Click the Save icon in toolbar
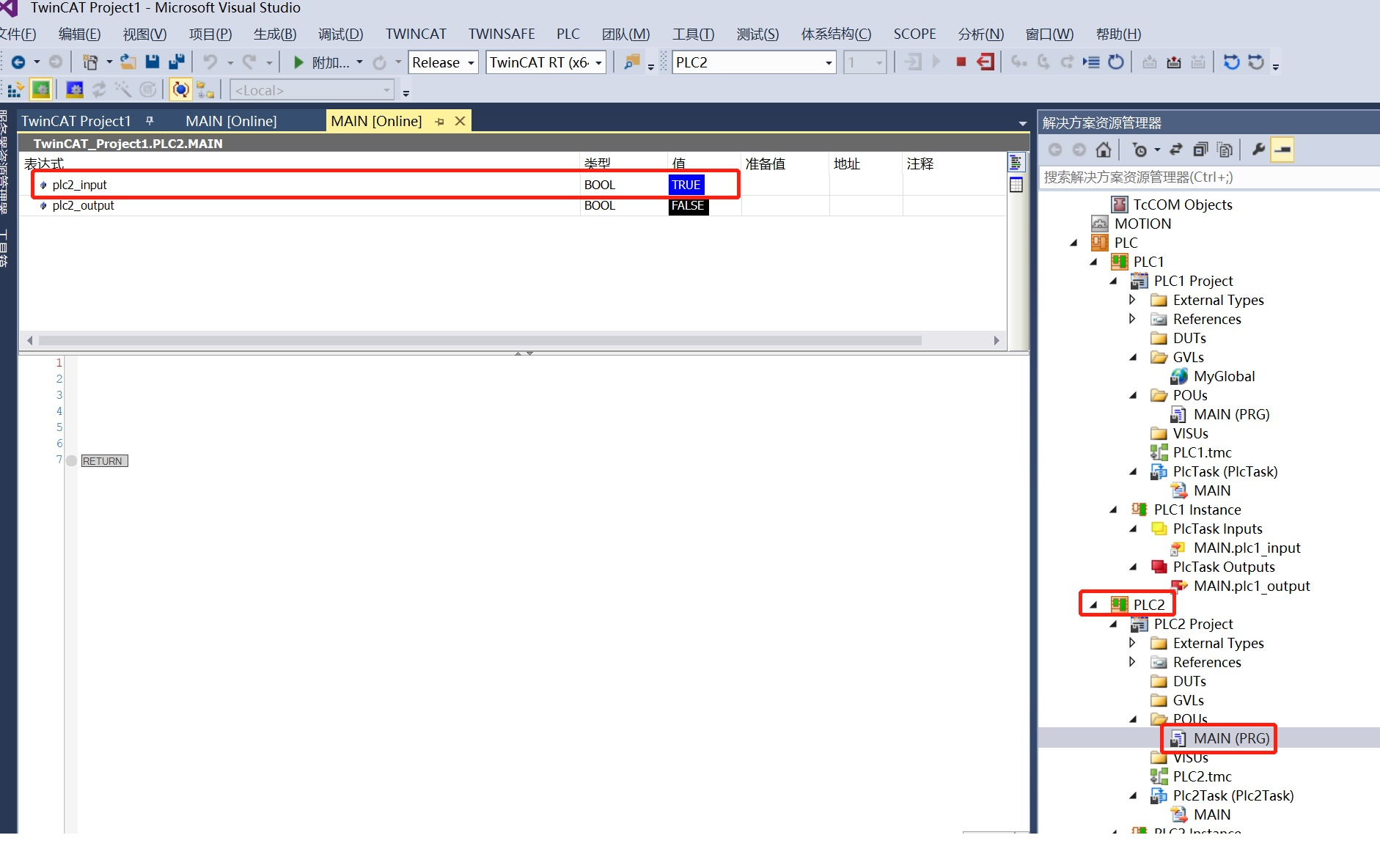 point(153,62)
